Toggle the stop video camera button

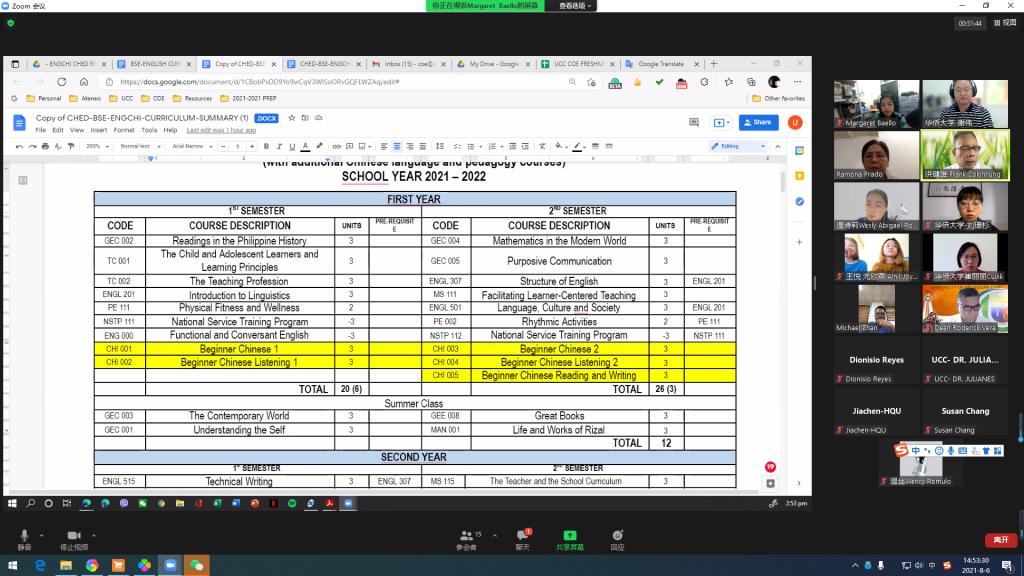[x=73, y=537]
